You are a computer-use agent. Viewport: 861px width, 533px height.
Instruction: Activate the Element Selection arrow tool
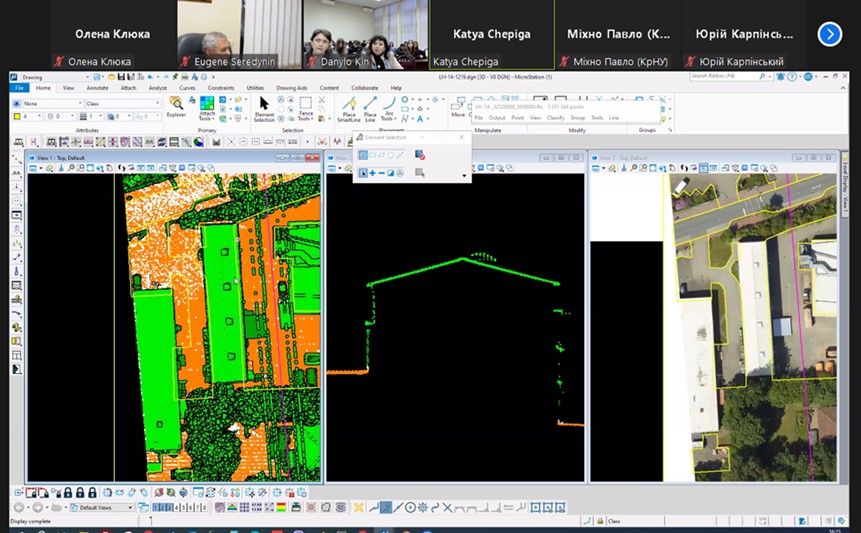tap(264, 108)
